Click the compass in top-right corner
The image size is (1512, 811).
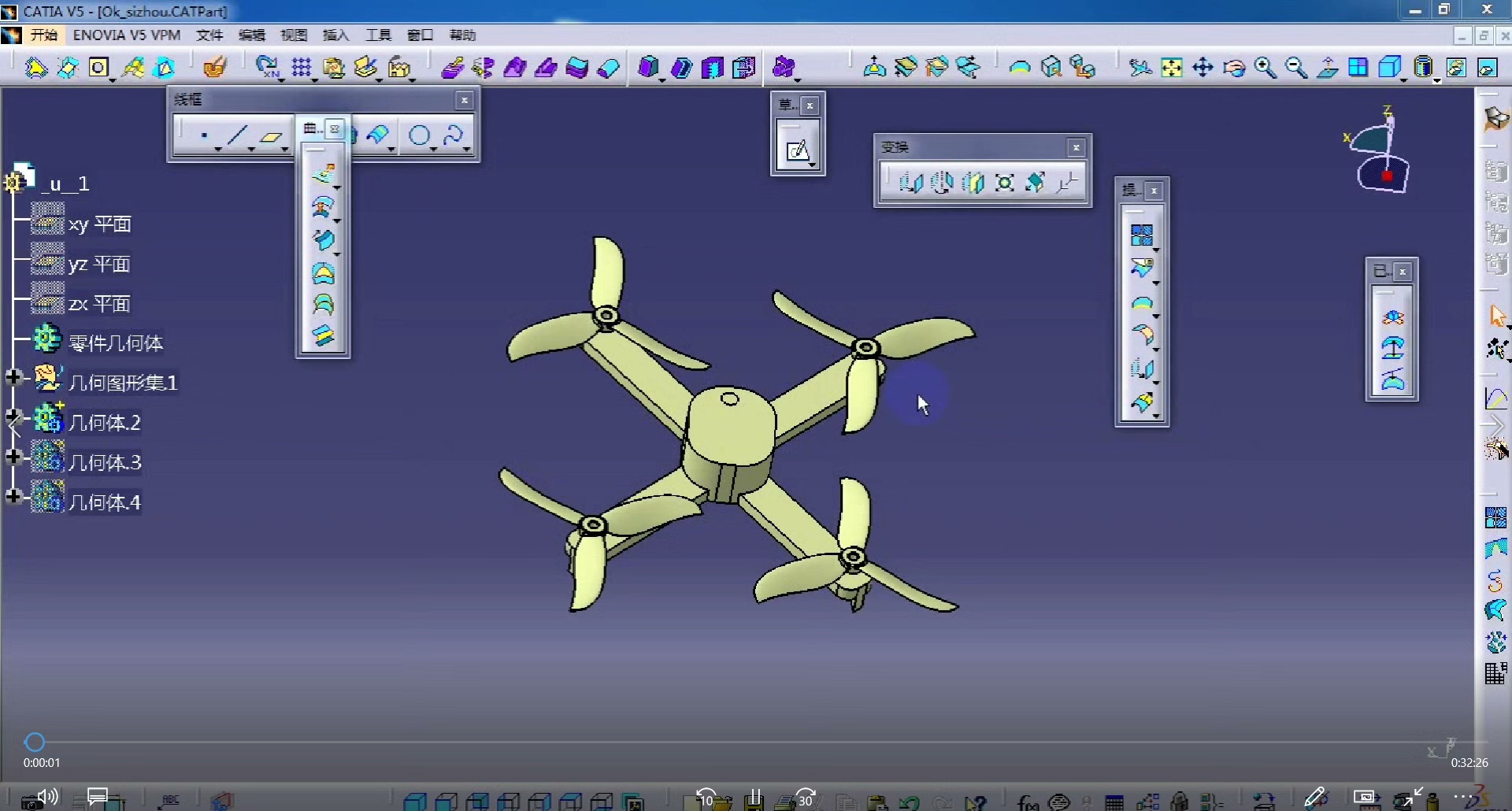1378,150
